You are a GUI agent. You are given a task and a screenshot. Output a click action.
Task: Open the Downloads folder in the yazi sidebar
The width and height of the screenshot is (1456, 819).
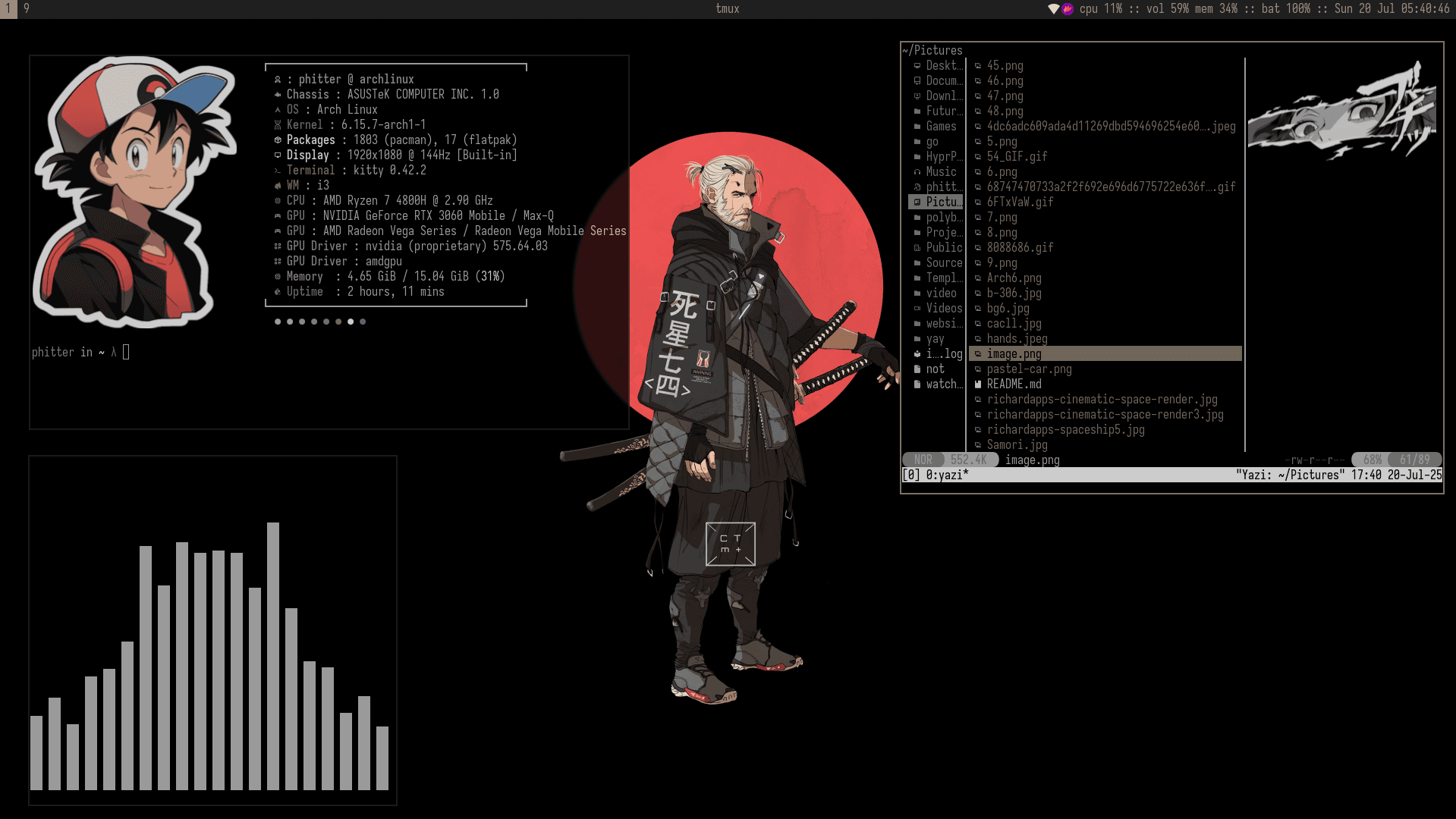[x=944, y=96]
